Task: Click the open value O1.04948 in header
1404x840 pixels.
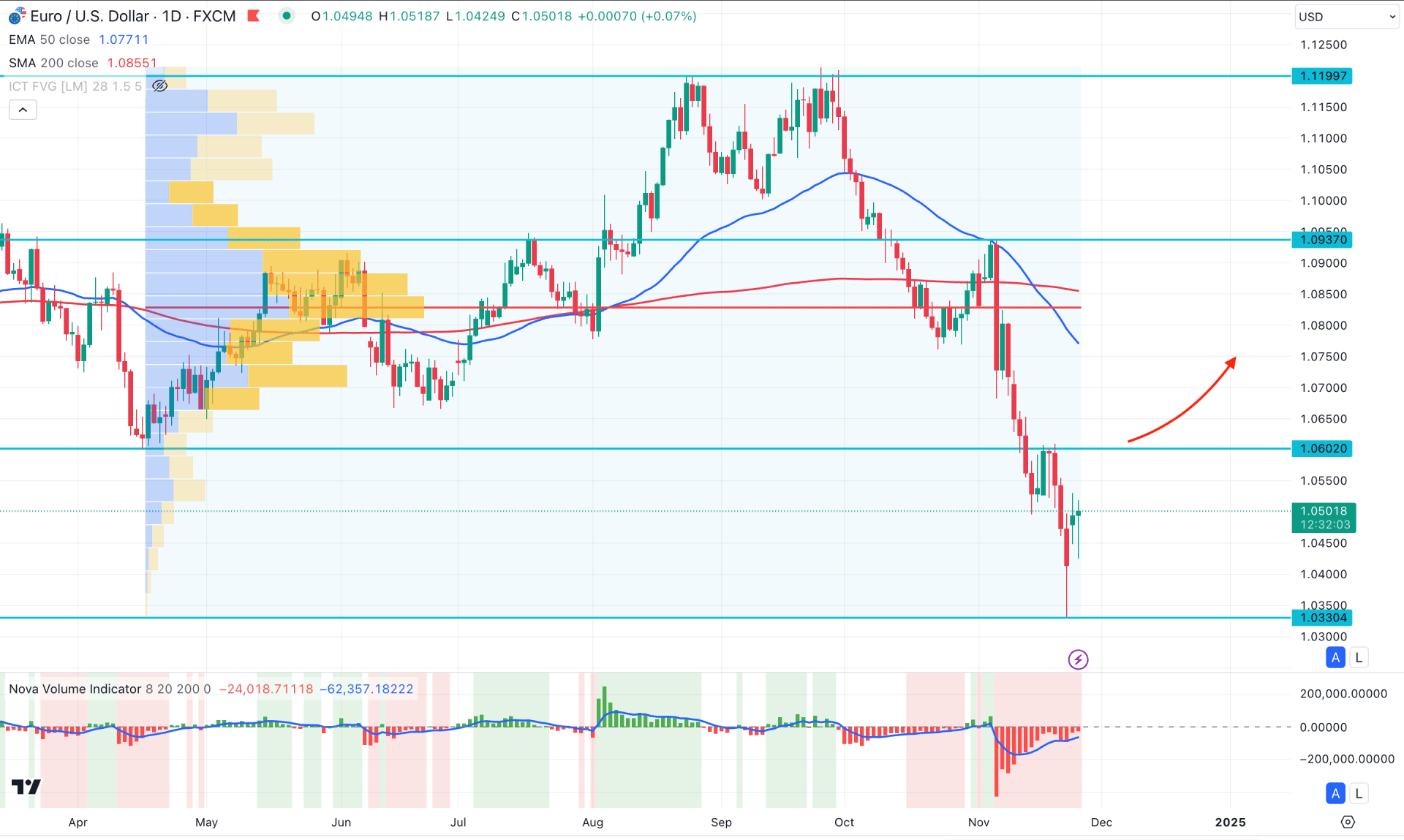Action: tap(341, 16)
